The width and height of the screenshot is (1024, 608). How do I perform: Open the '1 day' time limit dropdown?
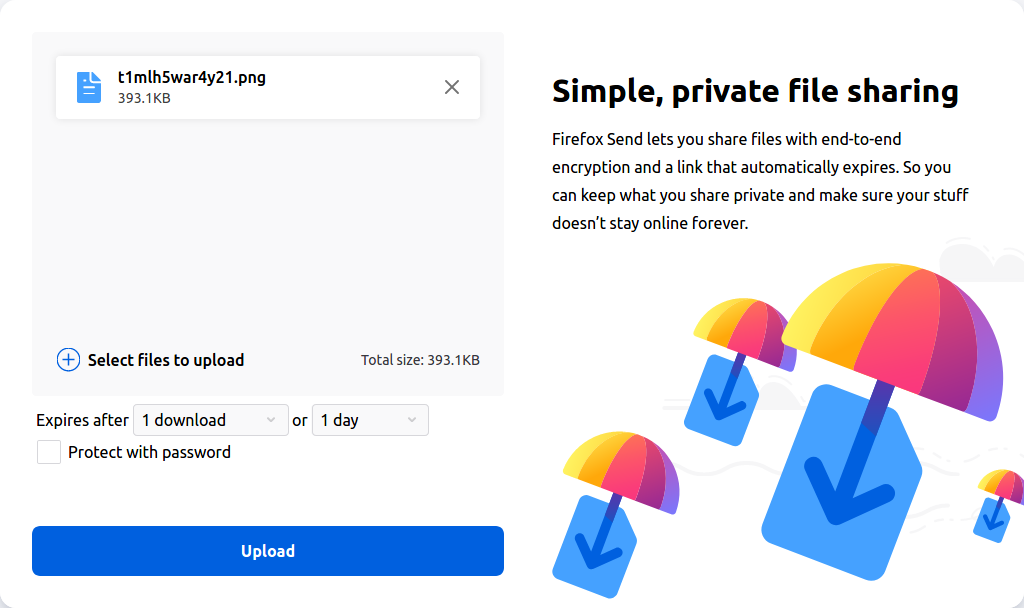pyautogui.click(x=368, y=420)
